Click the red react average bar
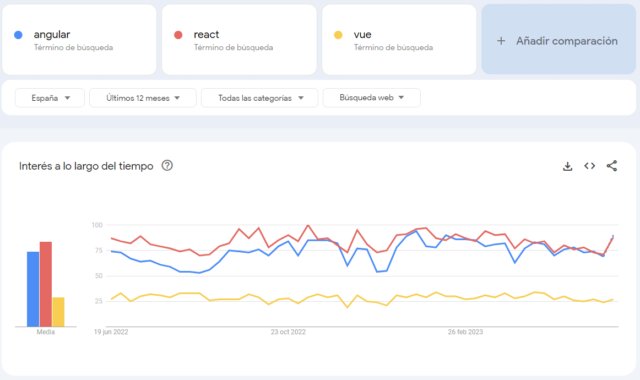This screenshot has height=380, width=640. click(x=46, y=284)
